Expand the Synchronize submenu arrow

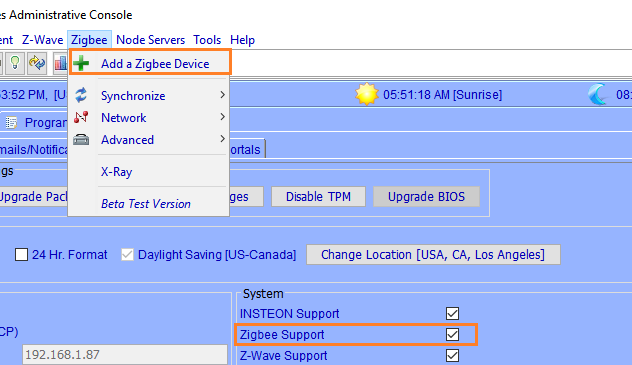[x=222, y=95]
